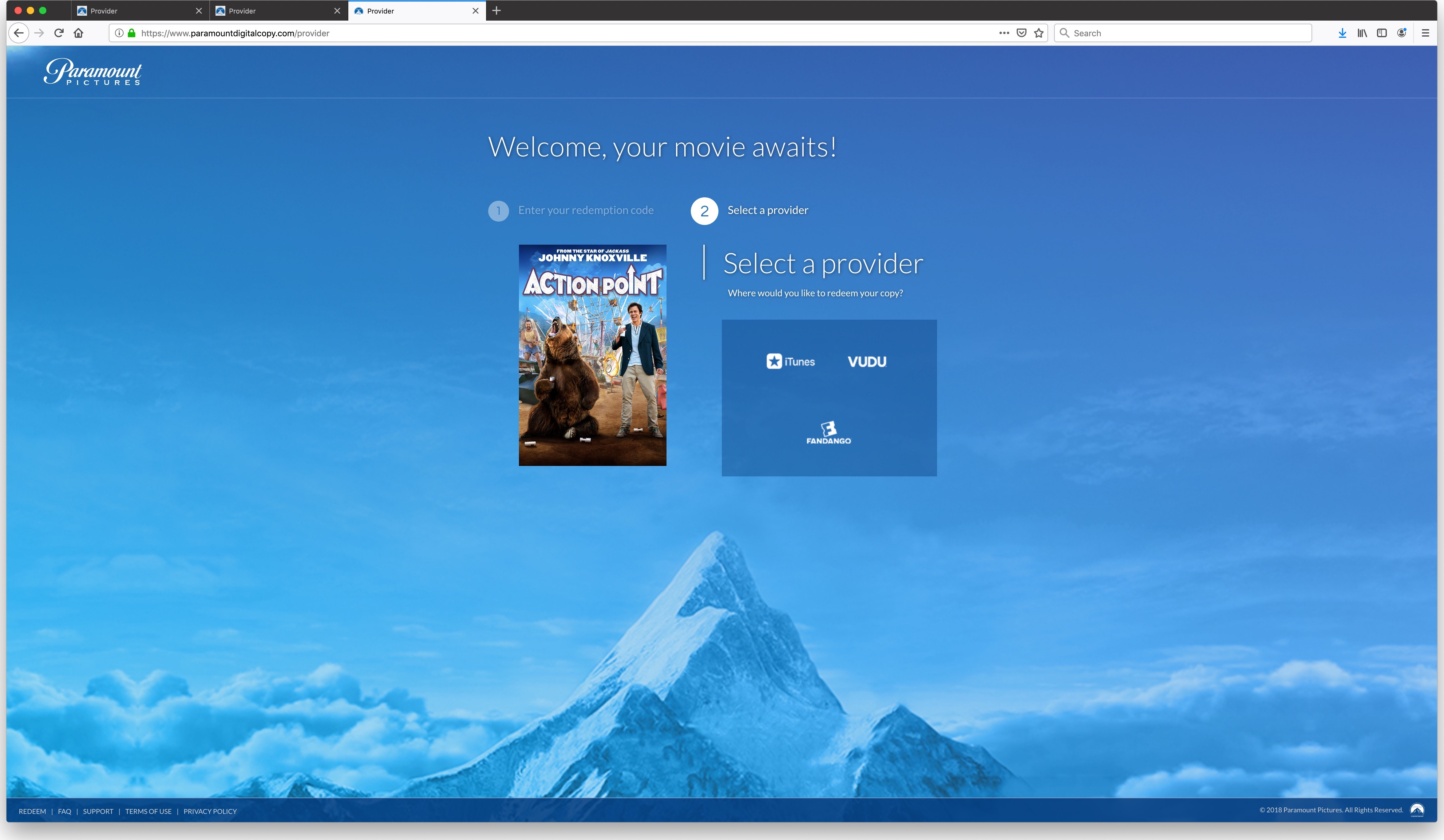
Task: Click step 2 circle Select a provider
Action: click(x=704, y=211)
